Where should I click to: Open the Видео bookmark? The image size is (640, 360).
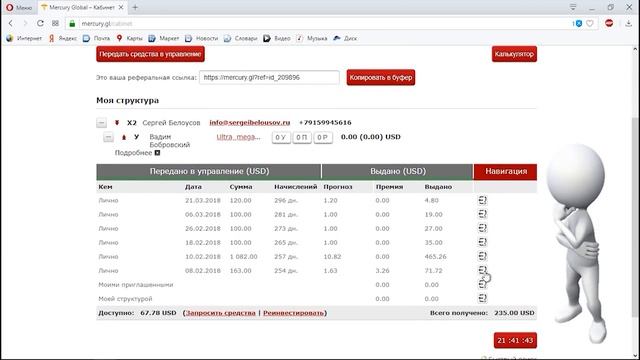point(277,38)
